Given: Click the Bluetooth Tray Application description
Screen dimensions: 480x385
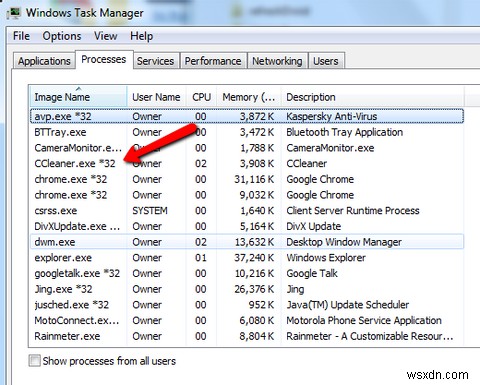Looking at the screenshot, I should click(x=344, y=132).
